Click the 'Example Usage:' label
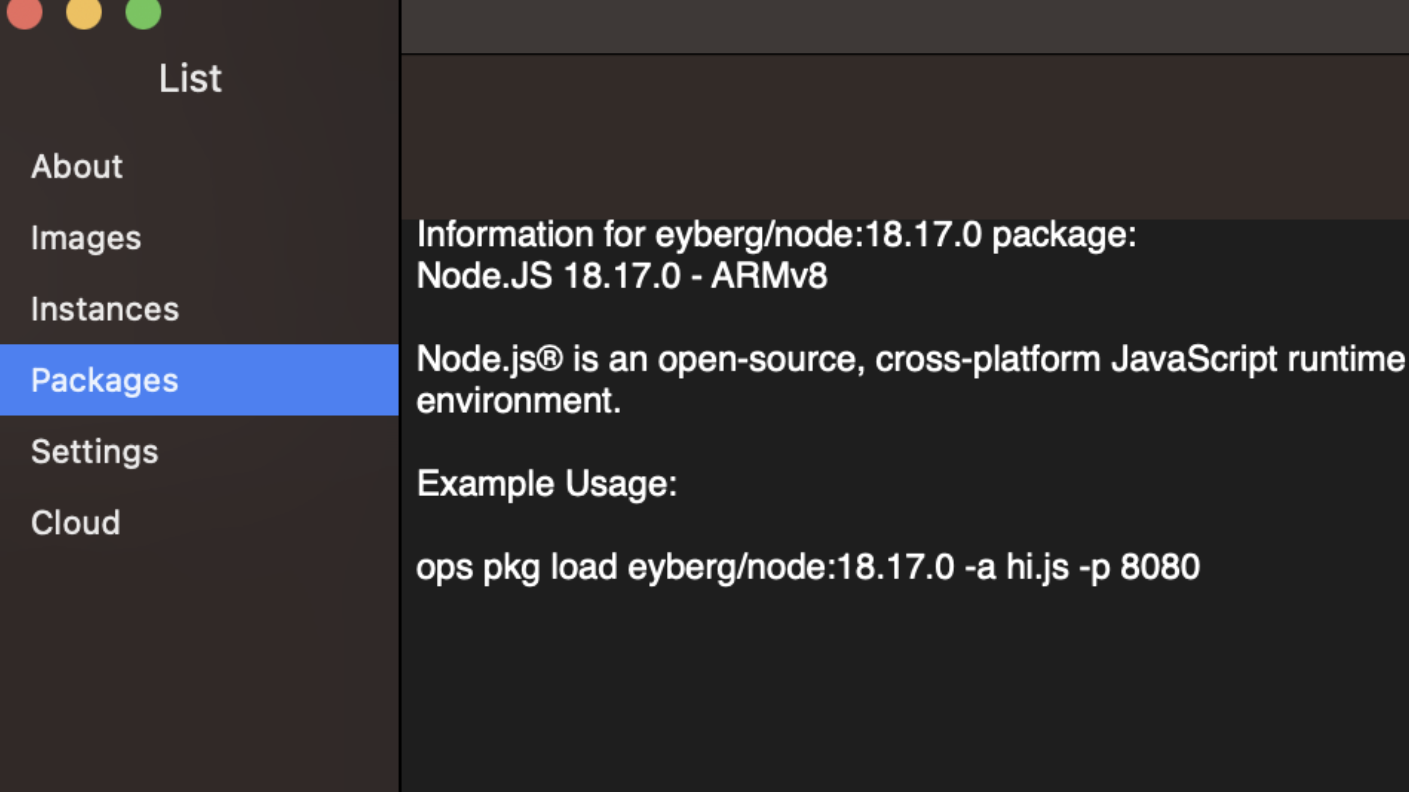 click(547, 484)
